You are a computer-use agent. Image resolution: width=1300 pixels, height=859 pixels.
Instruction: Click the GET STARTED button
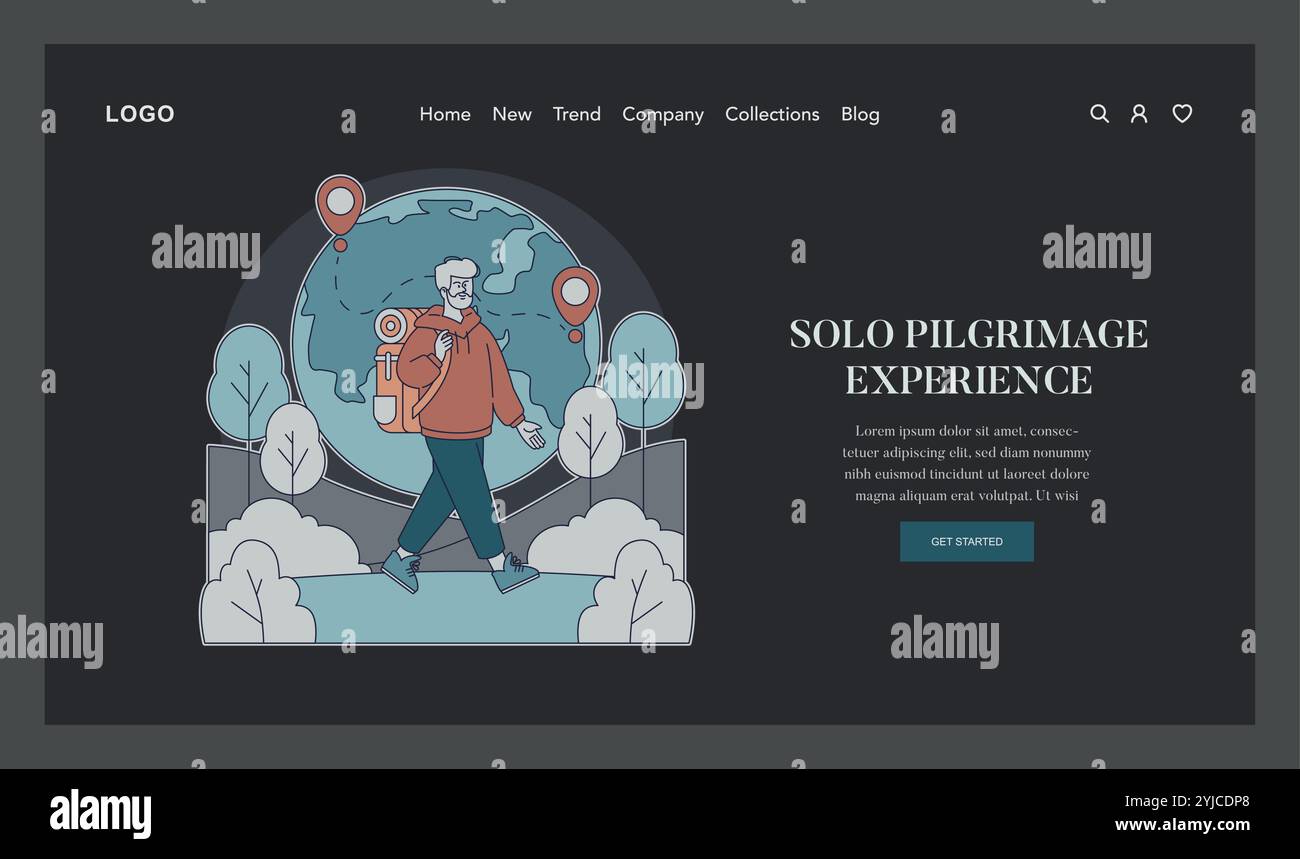(967, 541)
